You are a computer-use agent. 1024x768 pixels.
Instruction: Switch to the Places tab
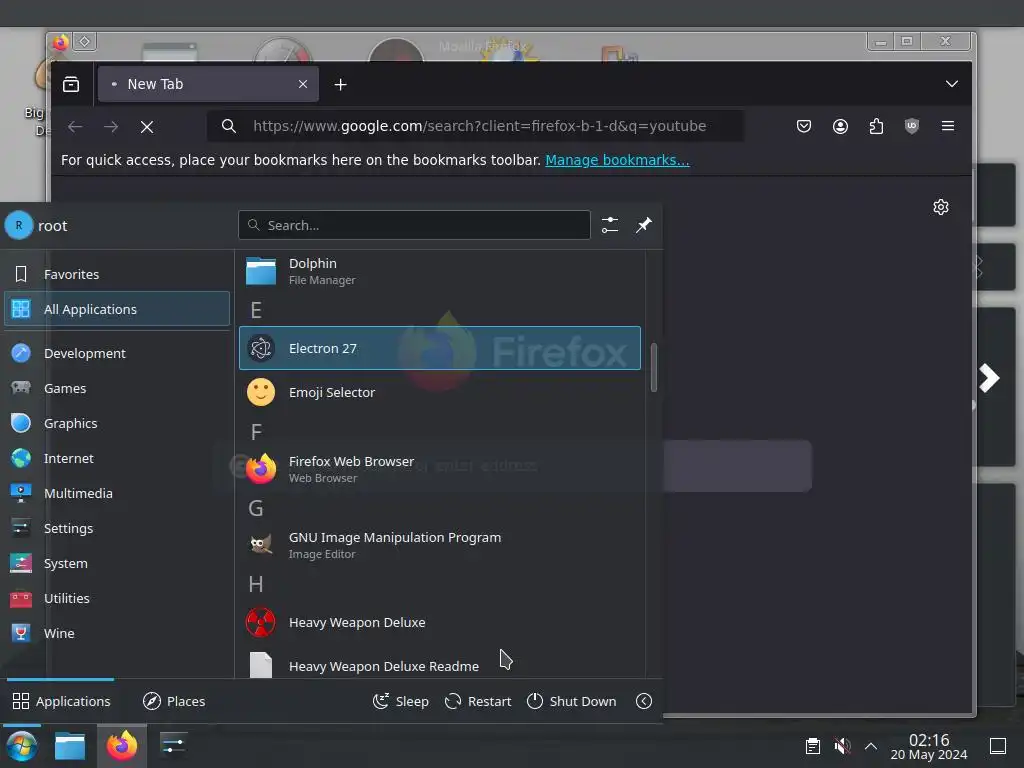[174, 701]
